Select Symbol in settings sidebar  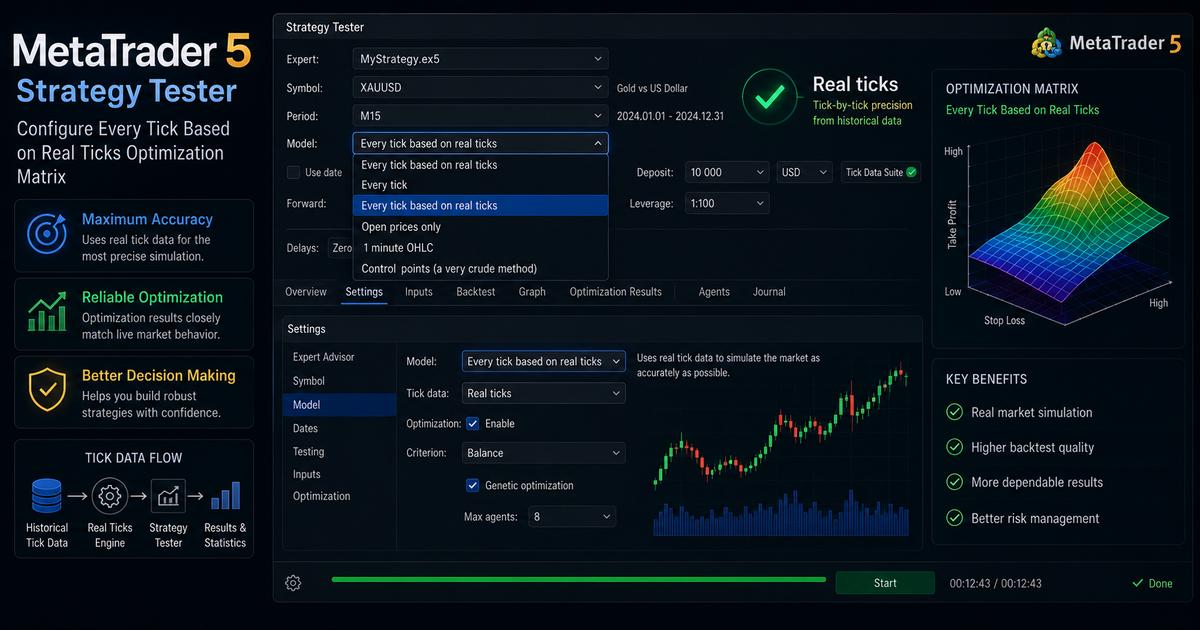click(339, 381)
